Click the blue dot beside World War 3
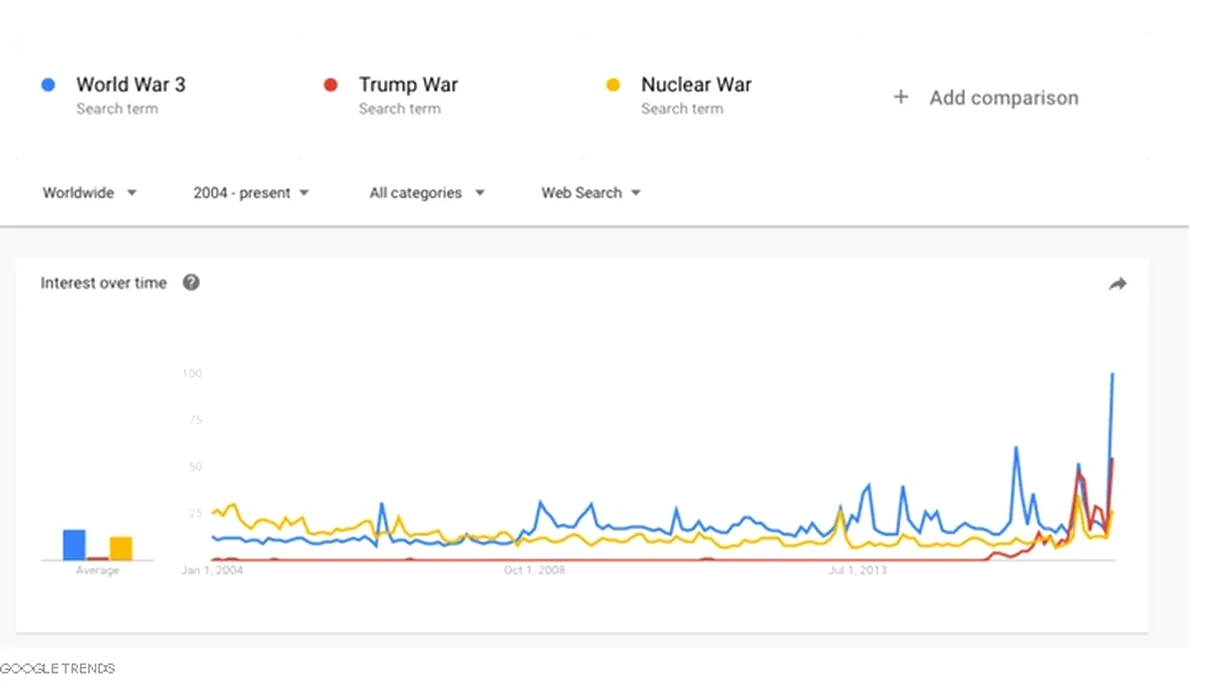1219x700 pixels. (48, 85)
